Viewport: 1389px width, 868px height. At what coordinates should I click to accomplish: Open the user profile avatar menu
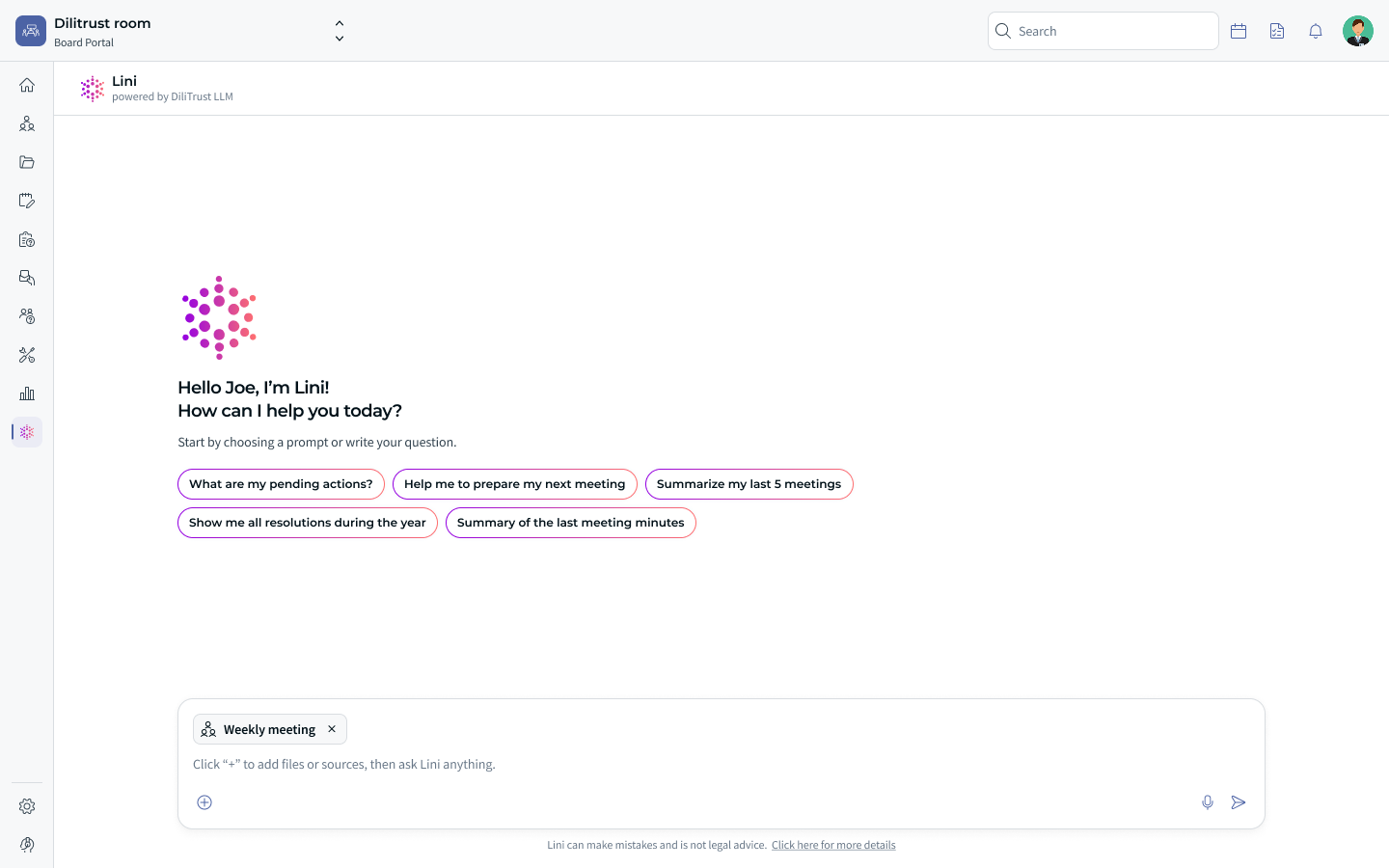[1358, 31]
